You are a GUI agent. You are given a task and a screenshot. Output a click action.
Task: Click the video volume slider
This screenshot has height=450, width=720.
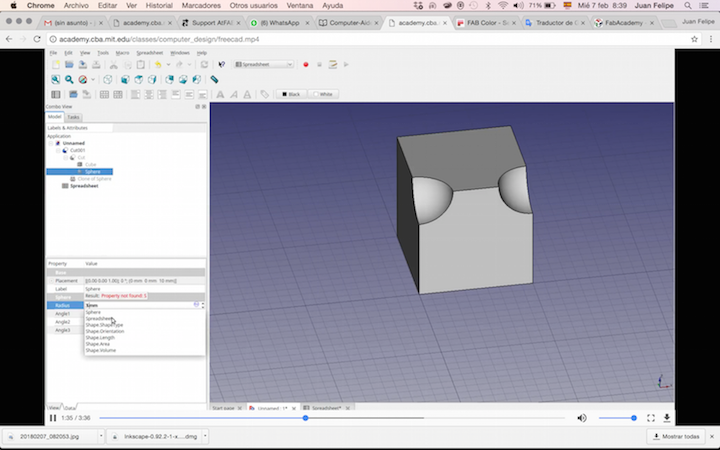pos(616,418)
